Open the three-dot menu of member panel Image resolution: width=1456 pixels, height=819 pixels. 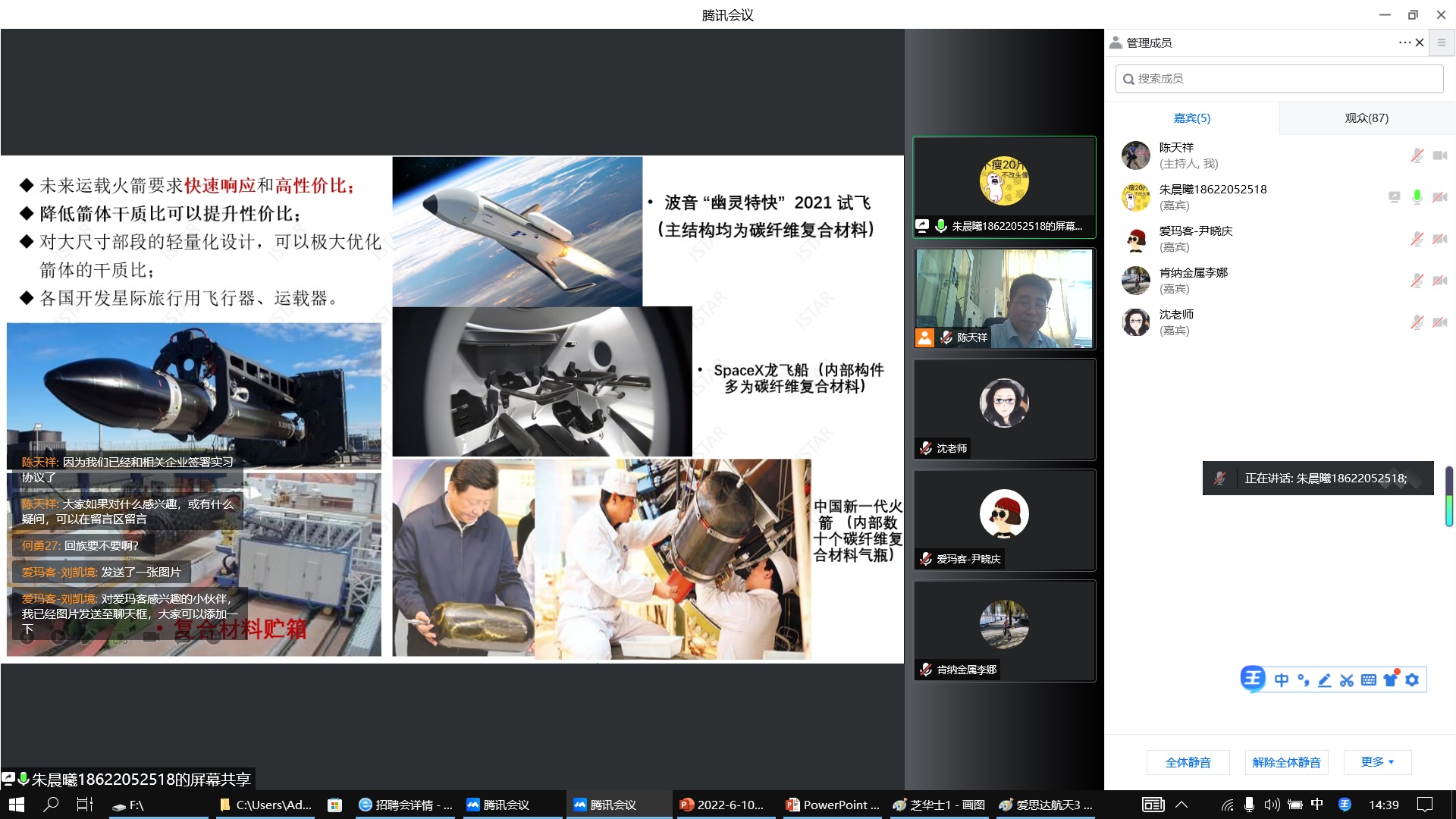[1404, 42]
